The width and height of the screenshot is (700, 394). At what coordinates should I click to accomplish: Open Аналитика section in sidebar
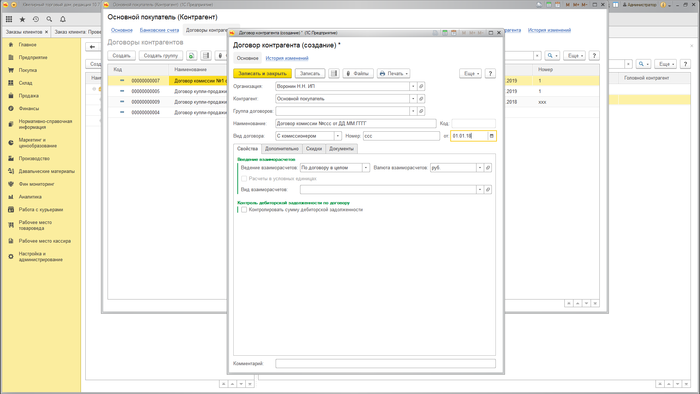pyautogui.click(x=30, y=197)
